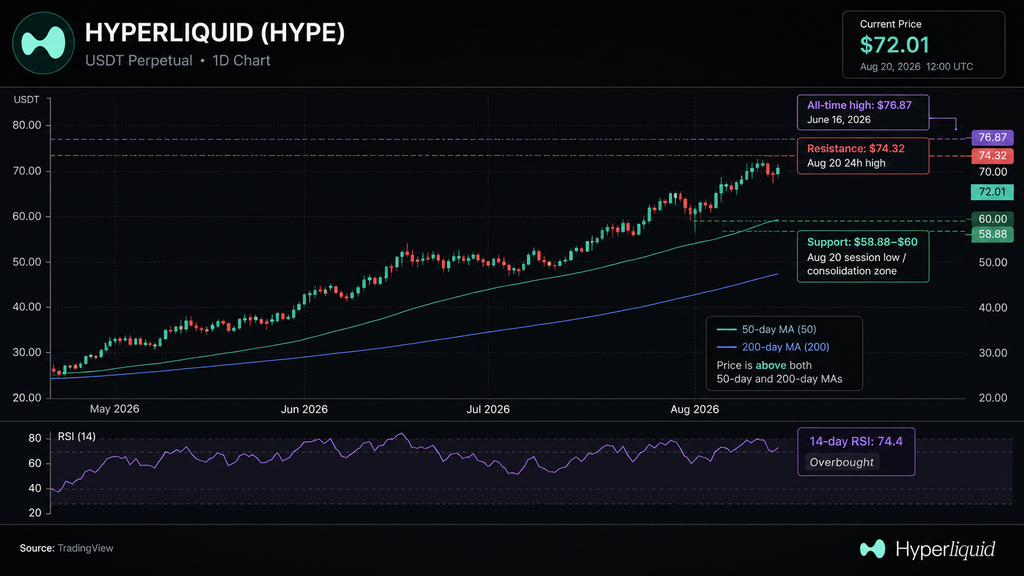The height and width of the screenshot is (576, 1024).
Task: Click the dark green 60.00 price tag
Action: pyautogui.click(x=992, y=219)
